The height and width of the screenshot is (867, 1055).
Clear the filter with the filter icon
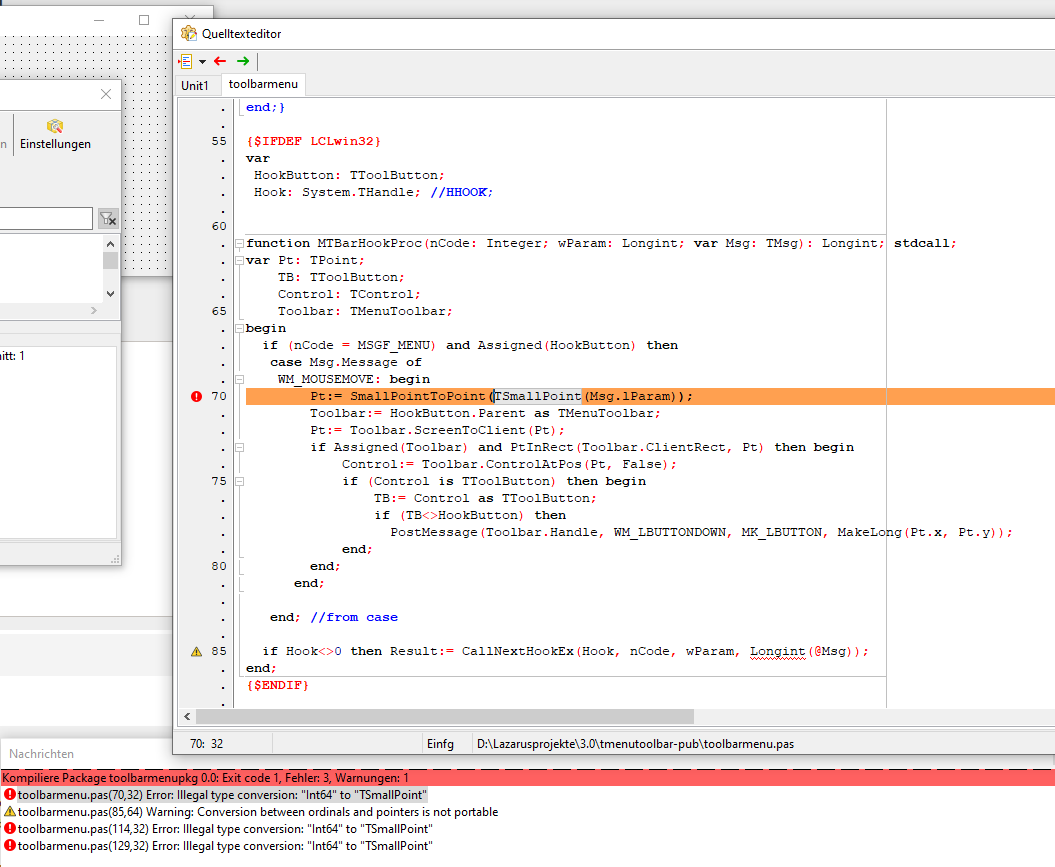(108, 219)
